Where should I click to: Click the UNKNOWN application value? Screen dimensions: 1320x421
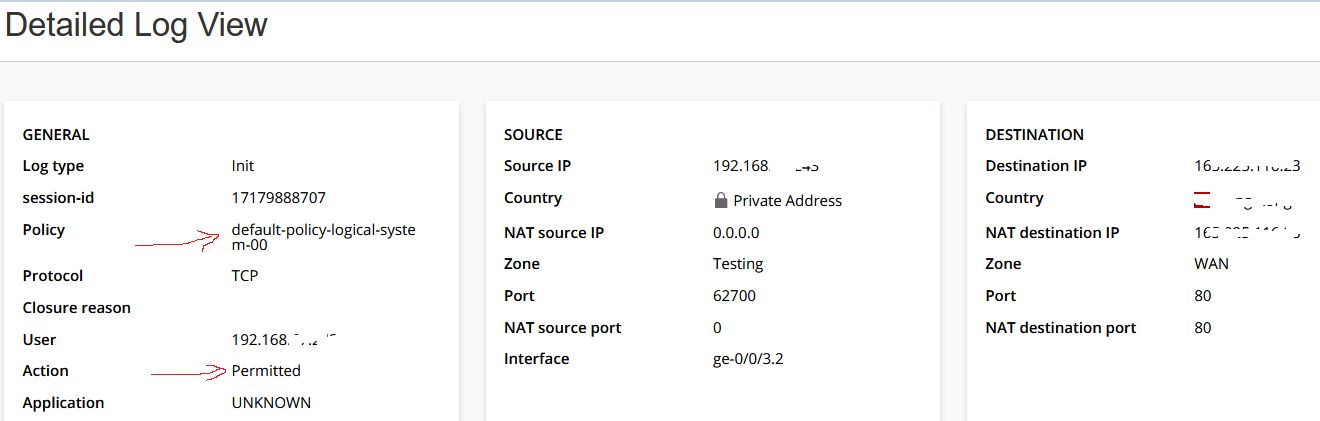pos(271,403)
